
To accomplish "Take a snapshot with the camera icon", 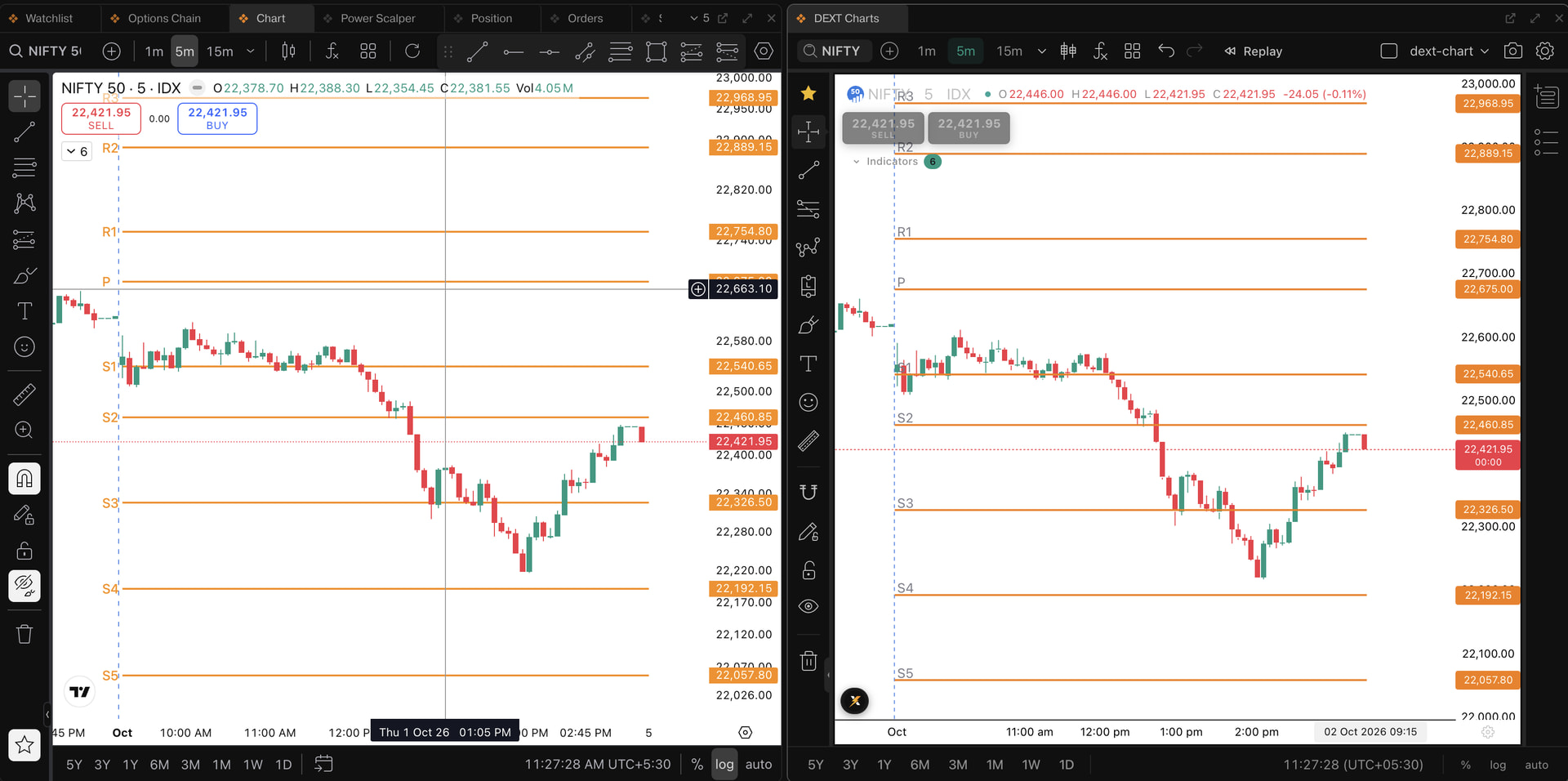I will pos(1512,51).
